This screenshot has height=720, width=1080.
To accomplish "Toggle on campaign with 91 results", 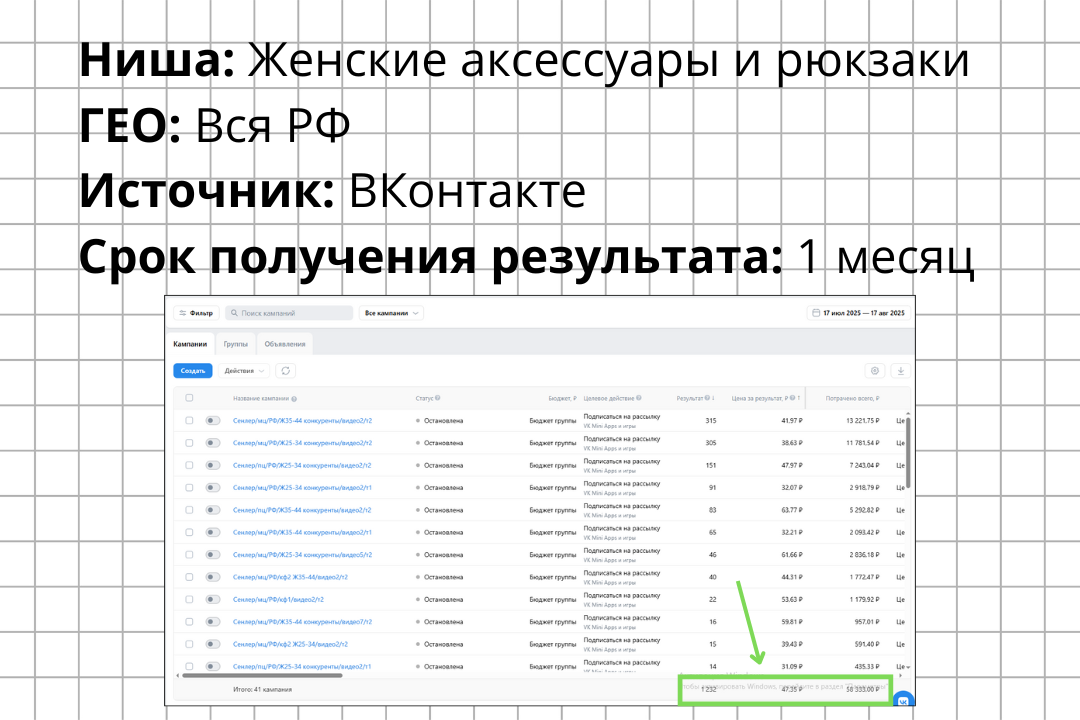I will coord(213,488).
